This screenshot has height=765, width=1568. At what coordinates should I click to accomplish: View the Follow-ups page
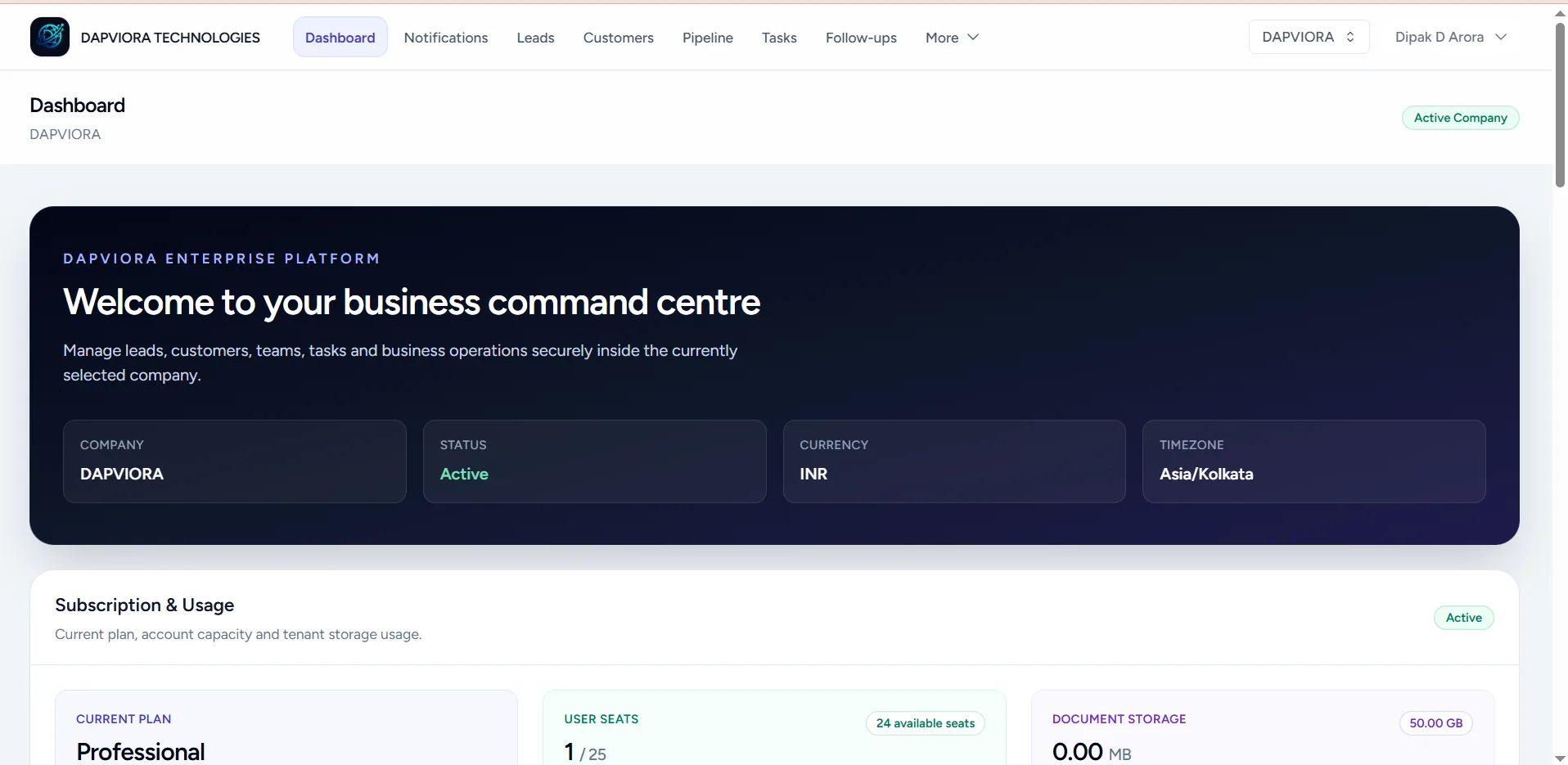click(x=861, y=38)
